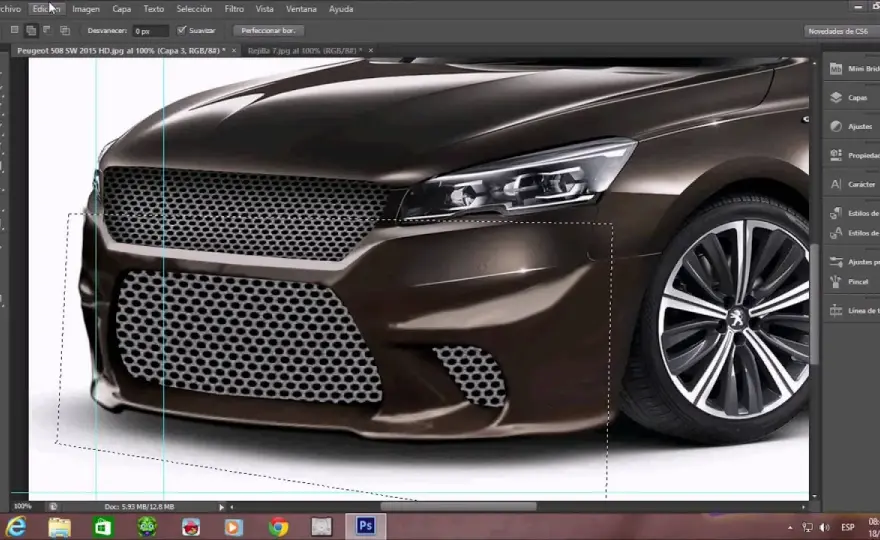
Task: Click the vertical scrollbar thumb on canvas
Action: (814, 306)
